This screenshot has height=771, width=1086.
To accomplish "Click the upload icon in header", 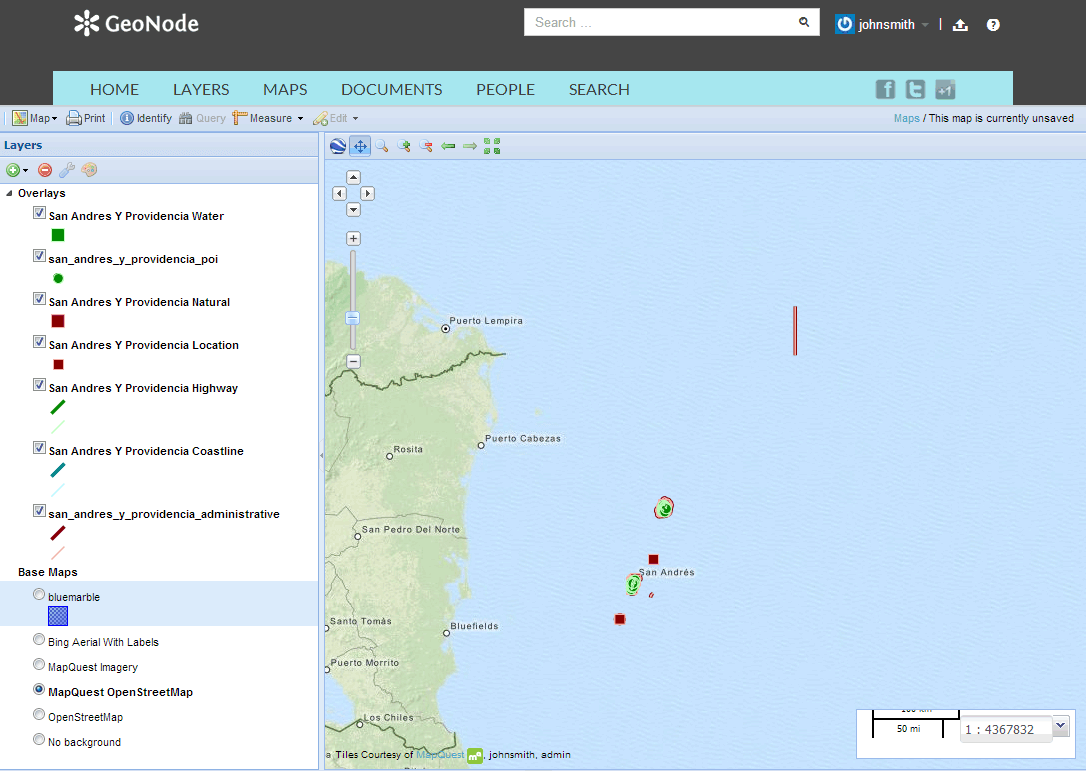I will point(960,25).
